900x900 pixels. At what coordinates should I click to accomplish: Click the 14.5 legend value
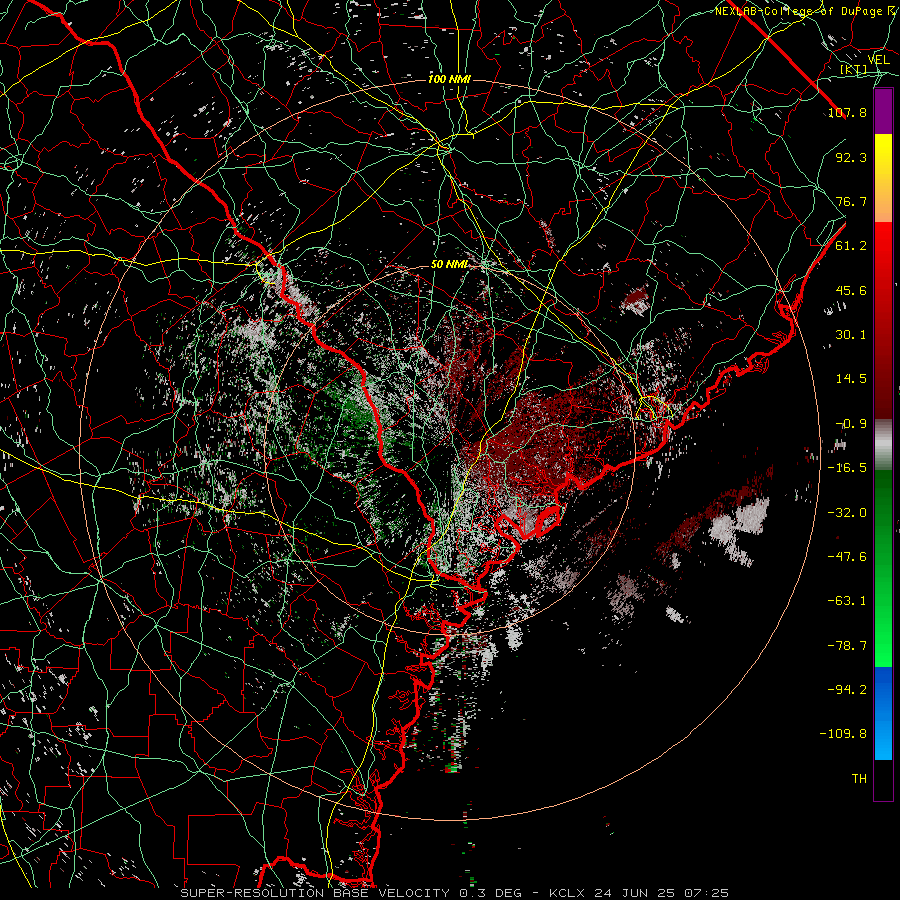pos(851,379)
